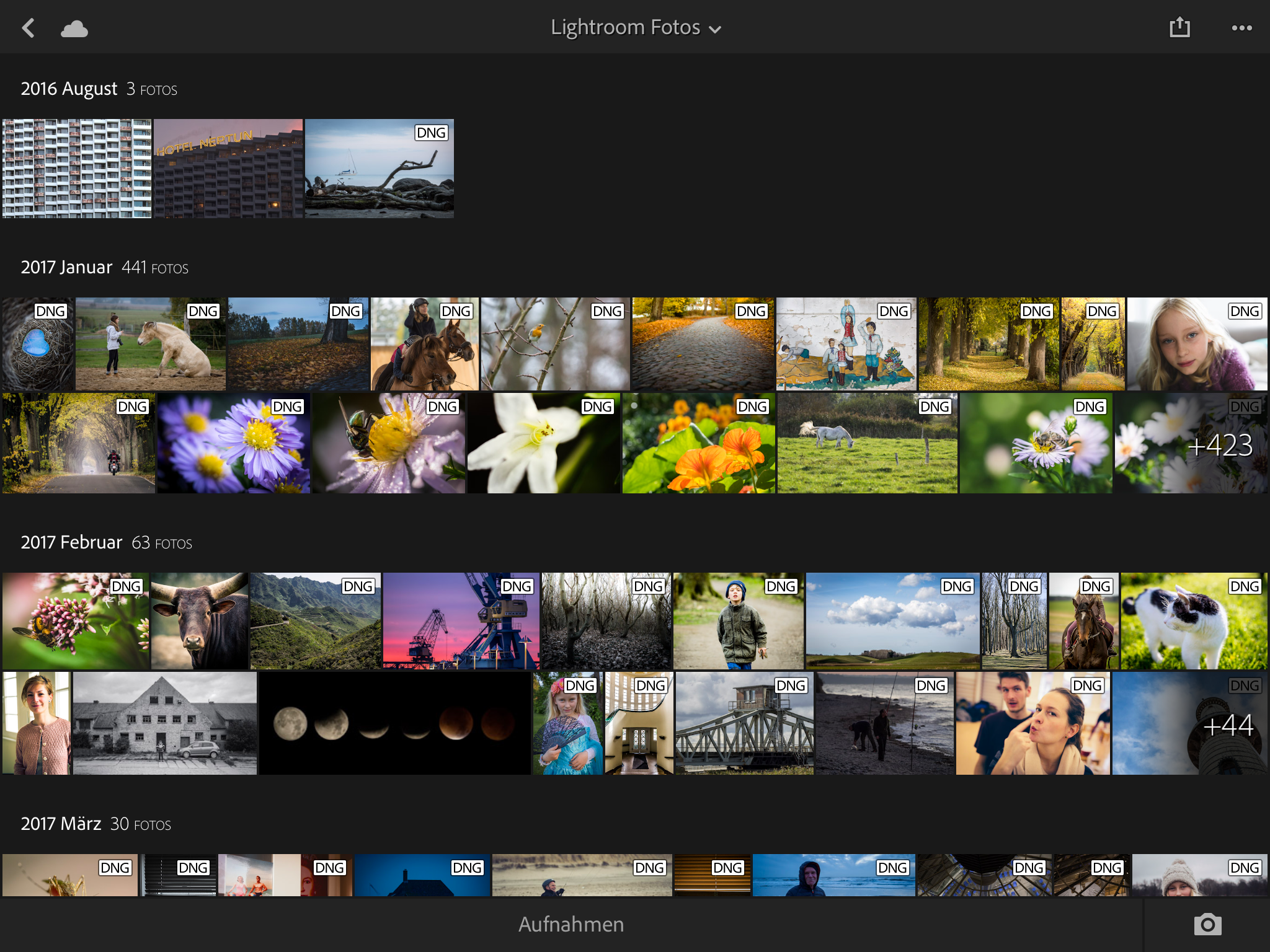Screen dimensions: 1270x952
Task: Open the bee on pink buds photo
Action: pos(76,621)
